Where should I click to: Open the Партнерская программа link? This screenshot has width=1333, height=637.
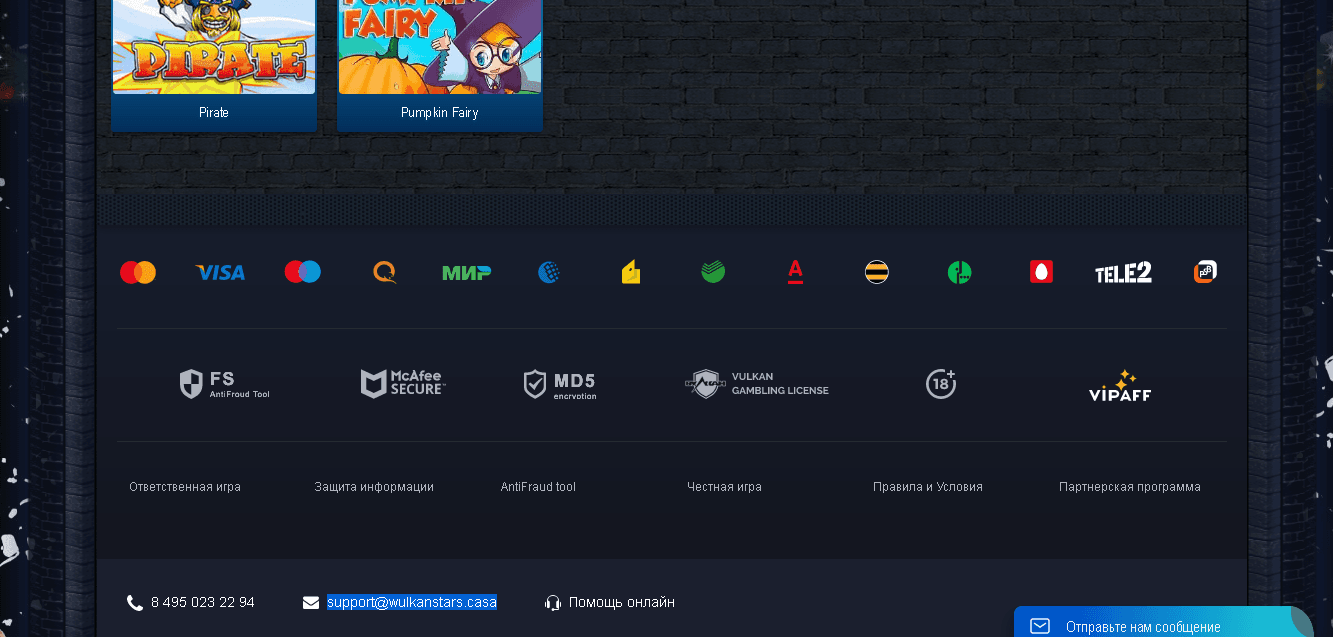1130,487
